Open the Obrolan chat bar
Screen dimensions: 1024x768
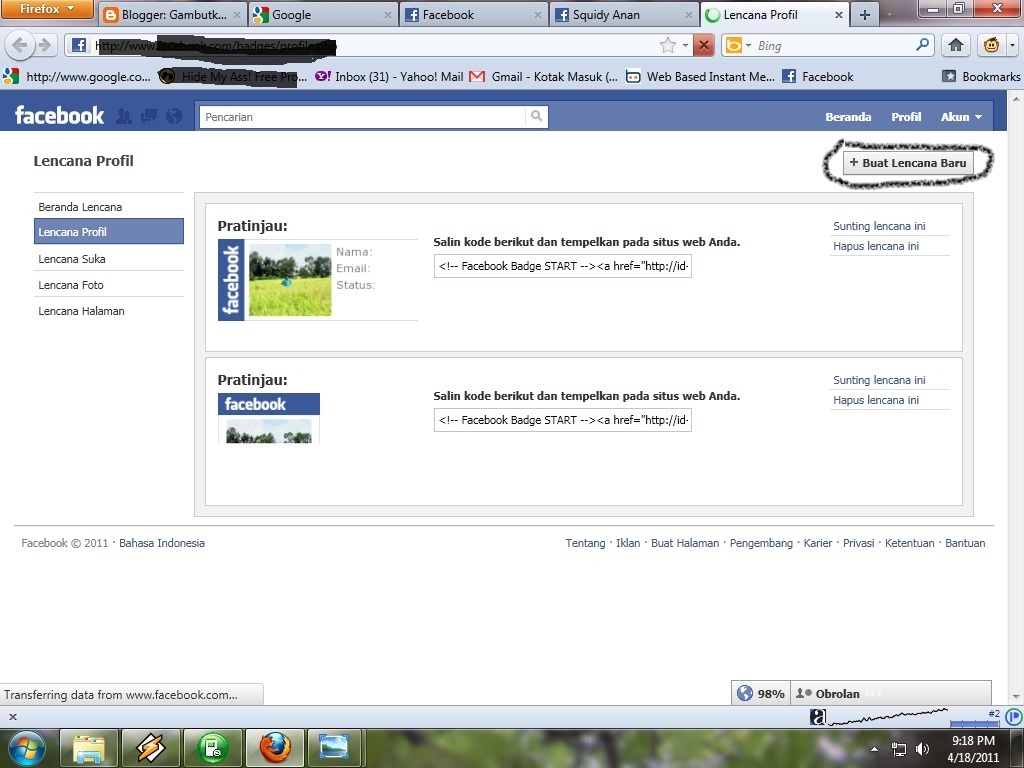click(x=891, y=693)
